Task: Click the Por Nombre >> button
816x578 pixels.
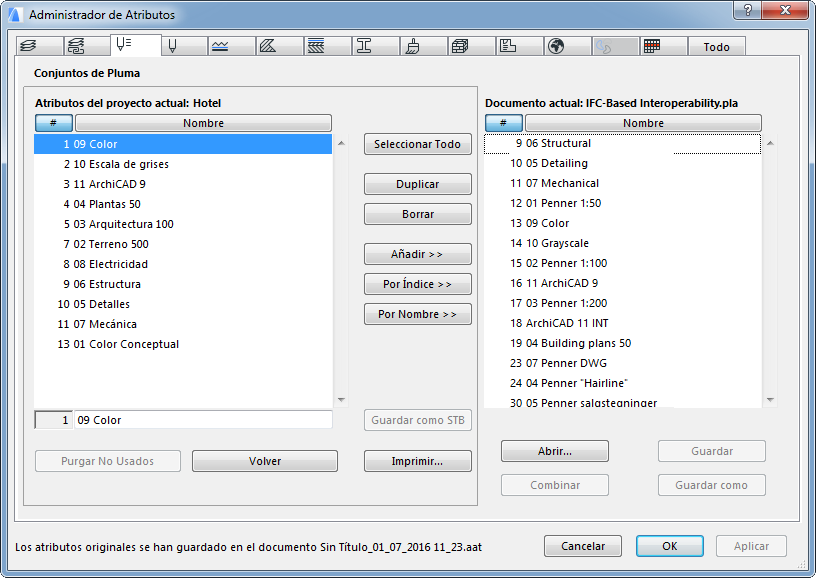Action: [417, 314]
